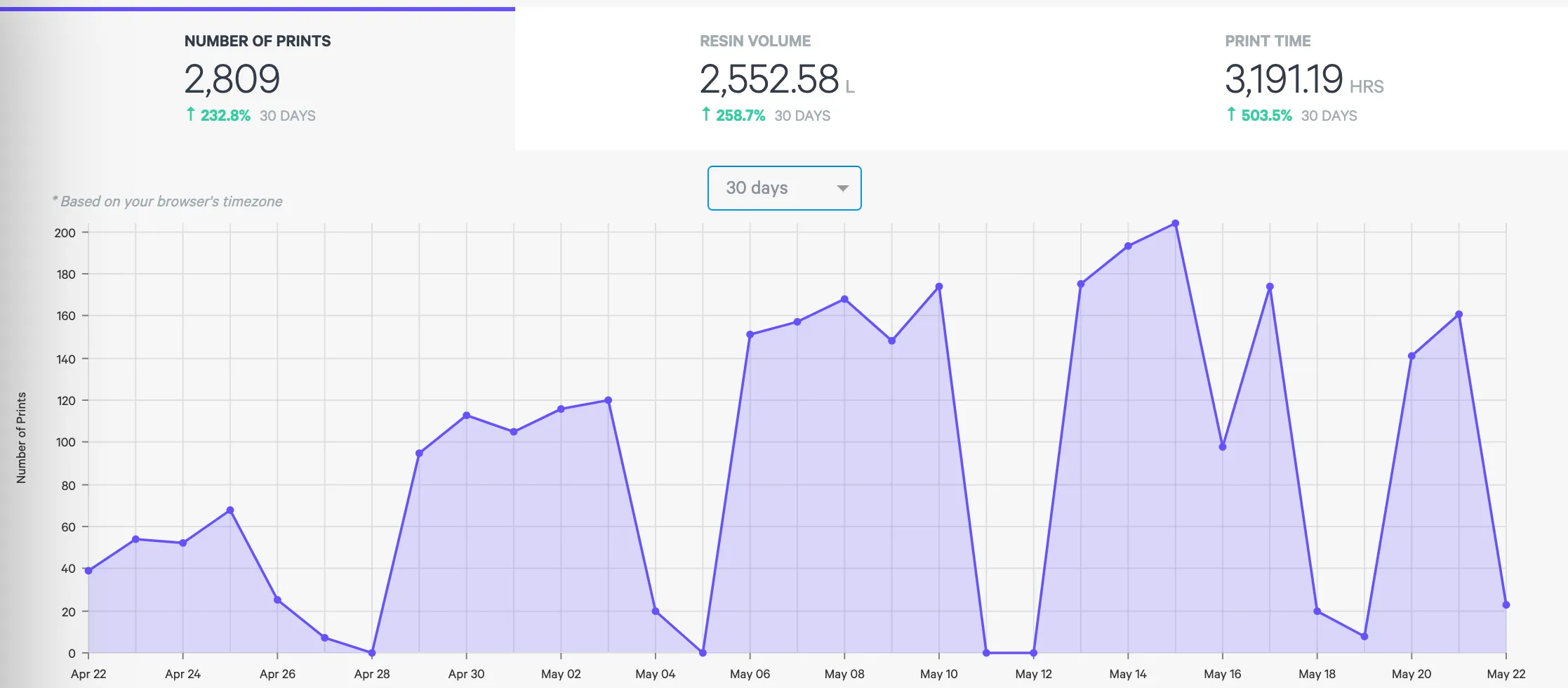Viewport: 1568px width, 688px height.
Task: Open the Print Time tab
Action: click(x=1304, y=79)
